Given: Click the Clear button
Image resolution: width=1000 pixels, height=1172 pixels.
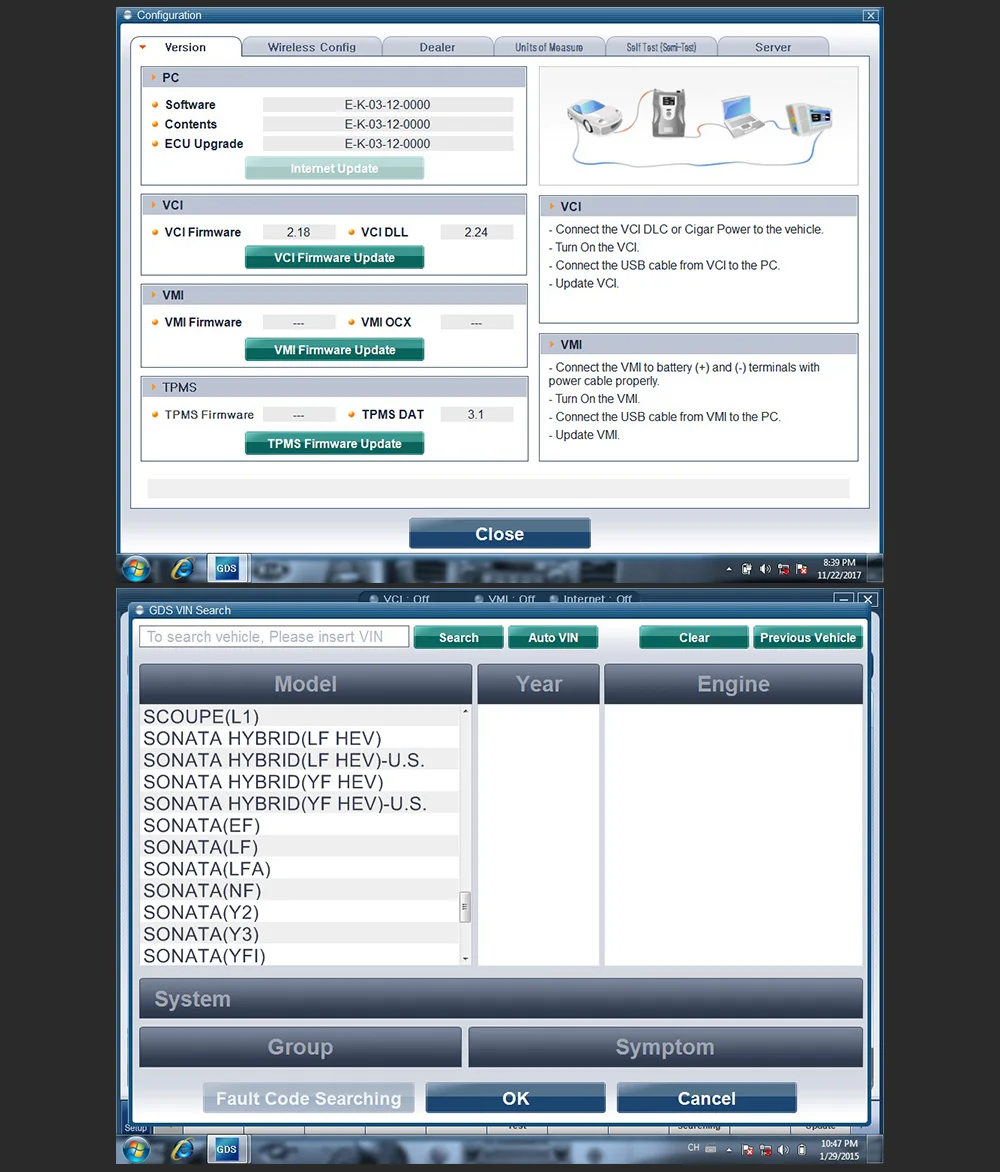Looking at the screenshot, I should click(x=694, y=638).
